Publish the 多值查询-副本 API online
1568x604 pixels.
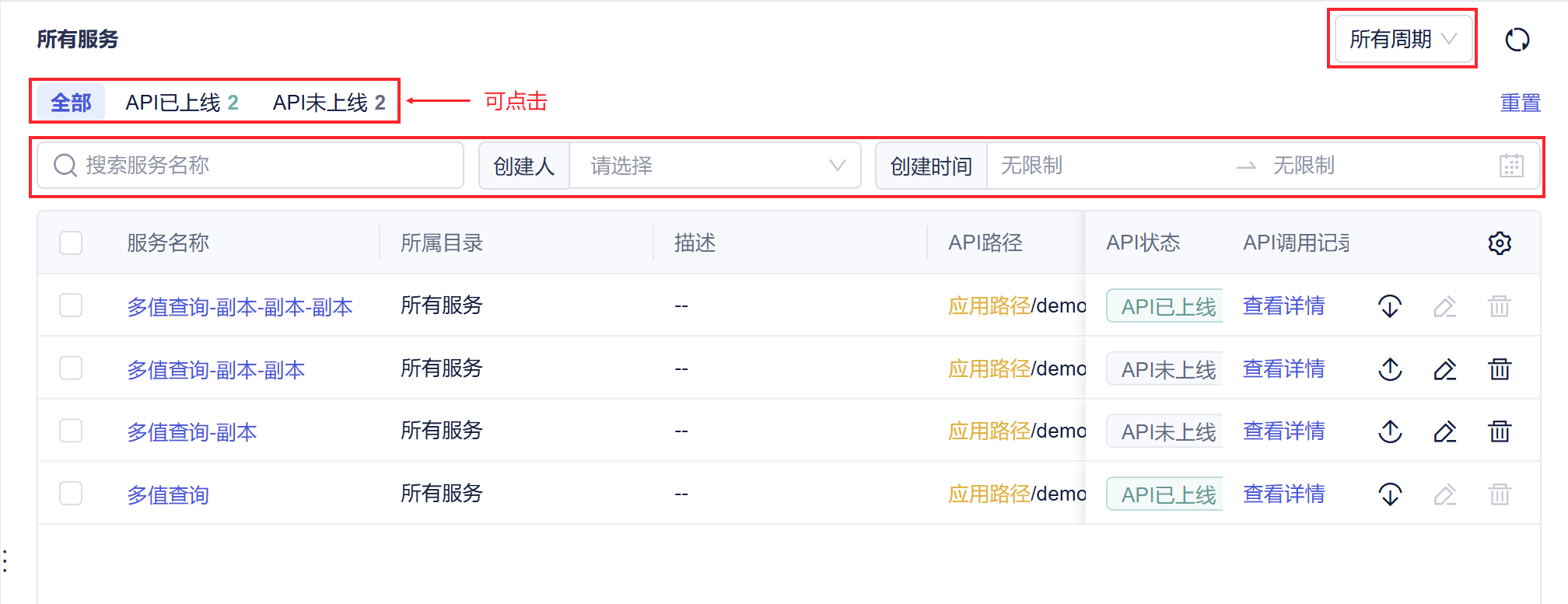pyautogui.click(x=1390, y=431)
